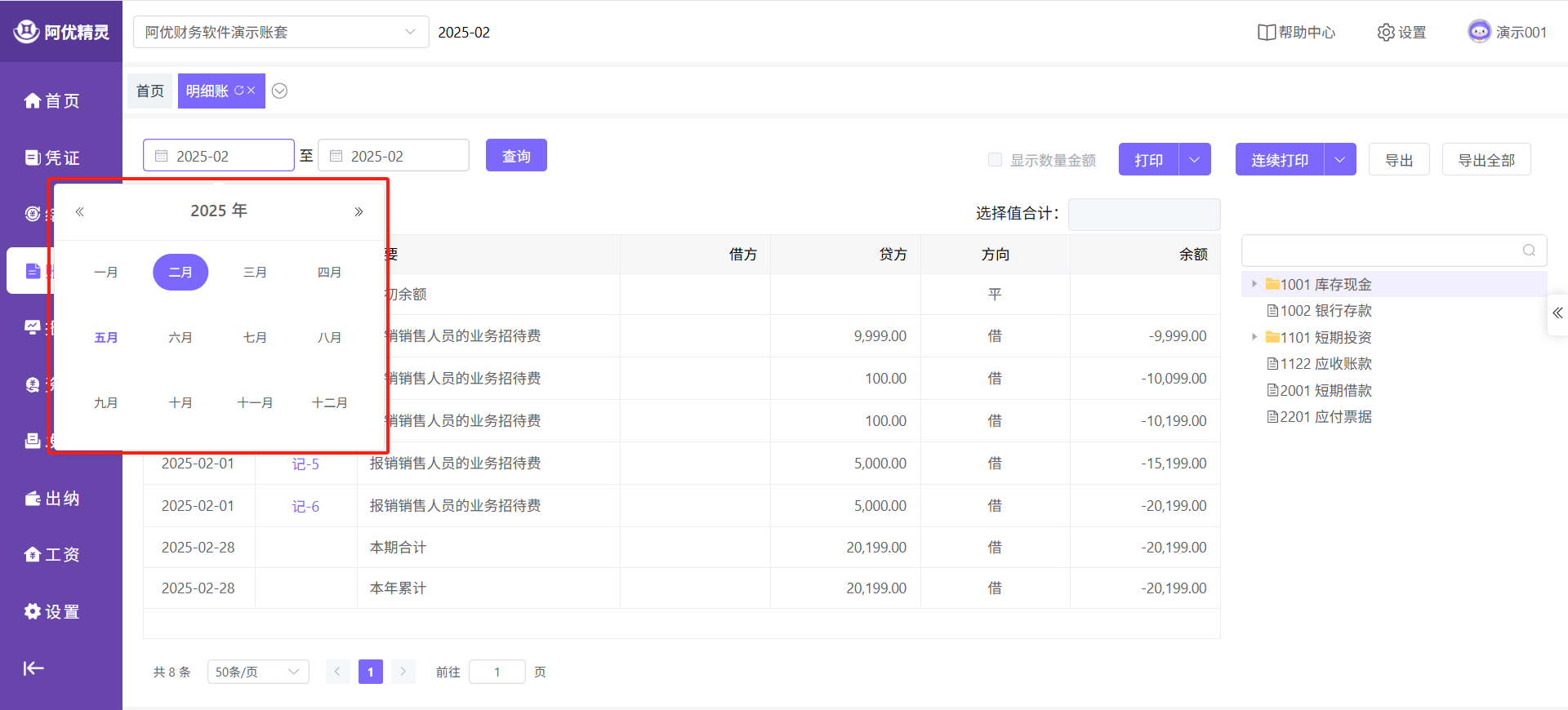
Task: Open 帮助中心 help center
Action: point(1296,32)
